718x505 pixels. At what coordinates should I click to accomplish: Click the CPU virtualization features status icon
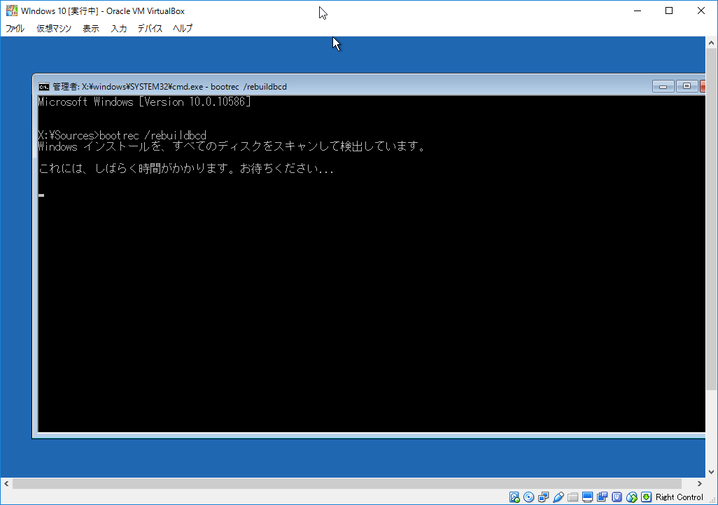tap(617, 497)
